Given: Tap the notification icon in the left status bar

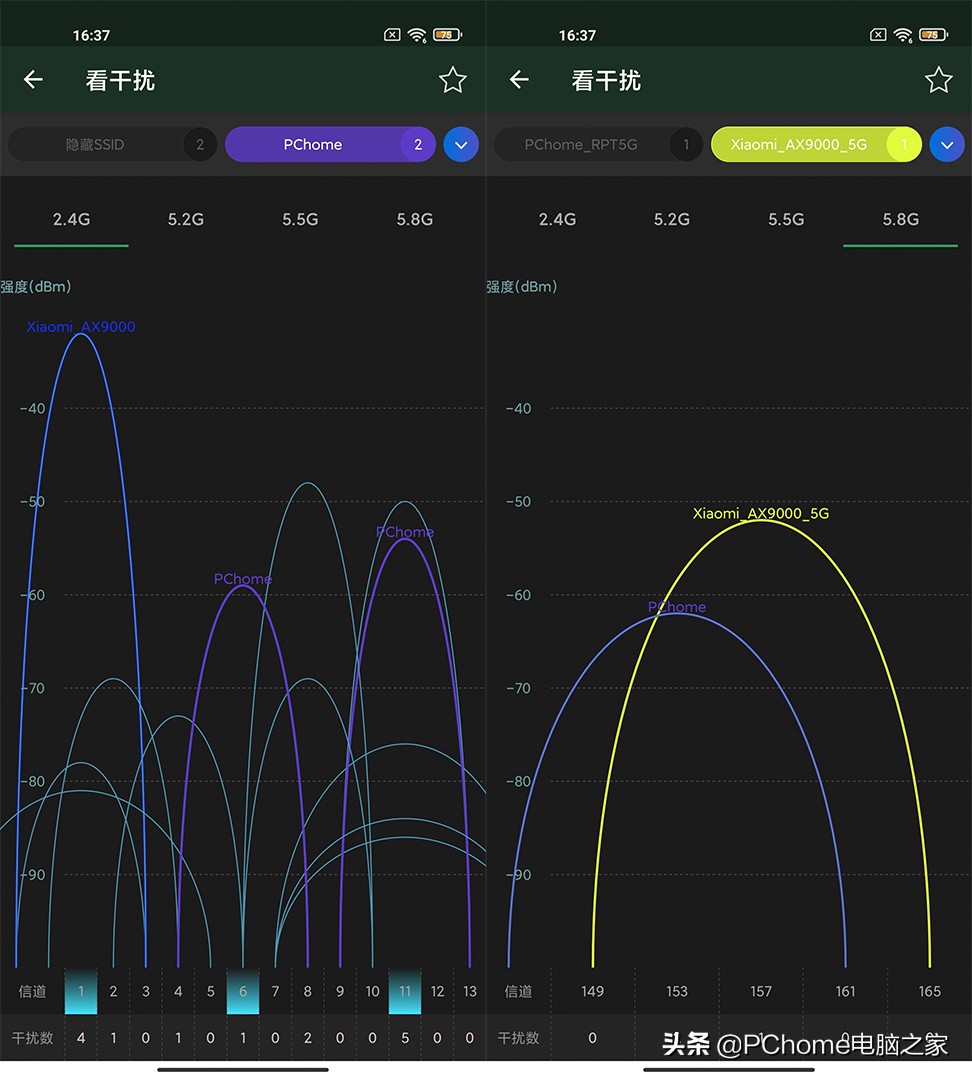Looking at the screenshot, I should click(x=391, y=34).
